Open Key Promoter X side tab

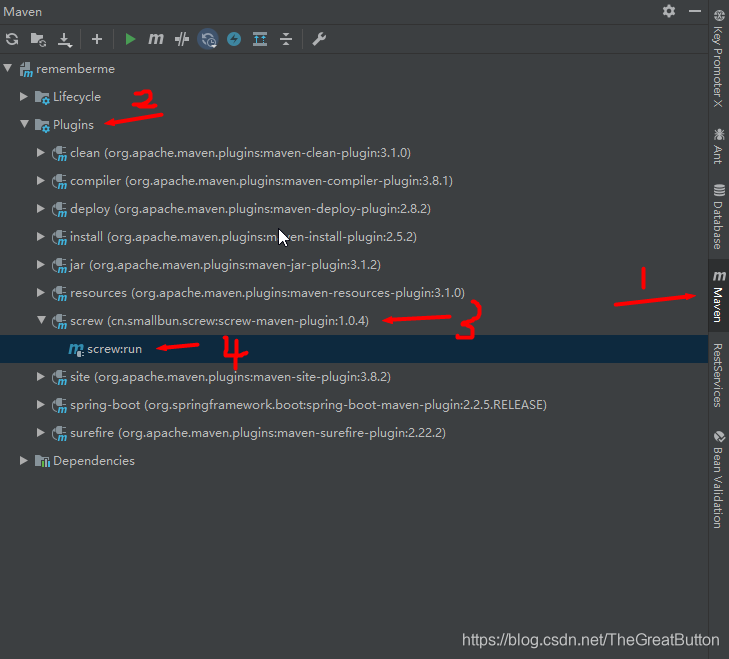(x=719, y=59)
